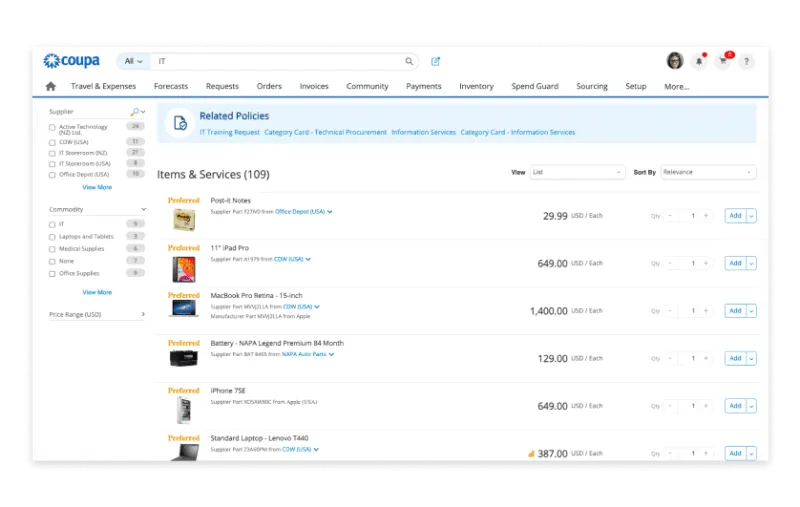Increase quantity for Post-it Notes
This screenshot has width=800, height=507.
pyautogui.click(x=706, y=216)
